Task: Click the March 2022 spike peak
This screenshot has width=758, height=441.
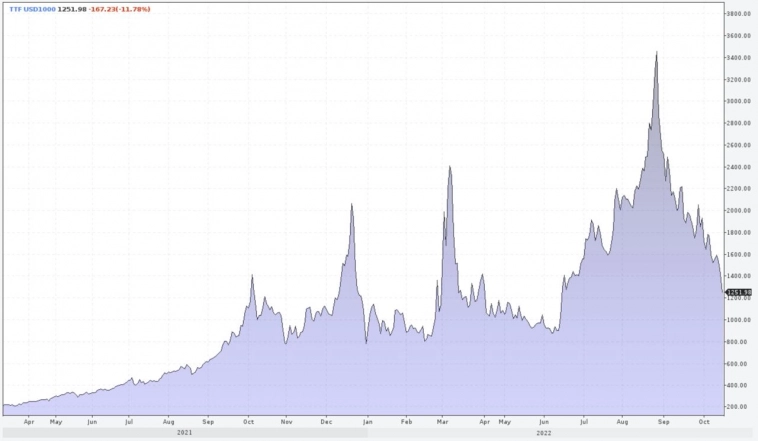Action: 450,167
